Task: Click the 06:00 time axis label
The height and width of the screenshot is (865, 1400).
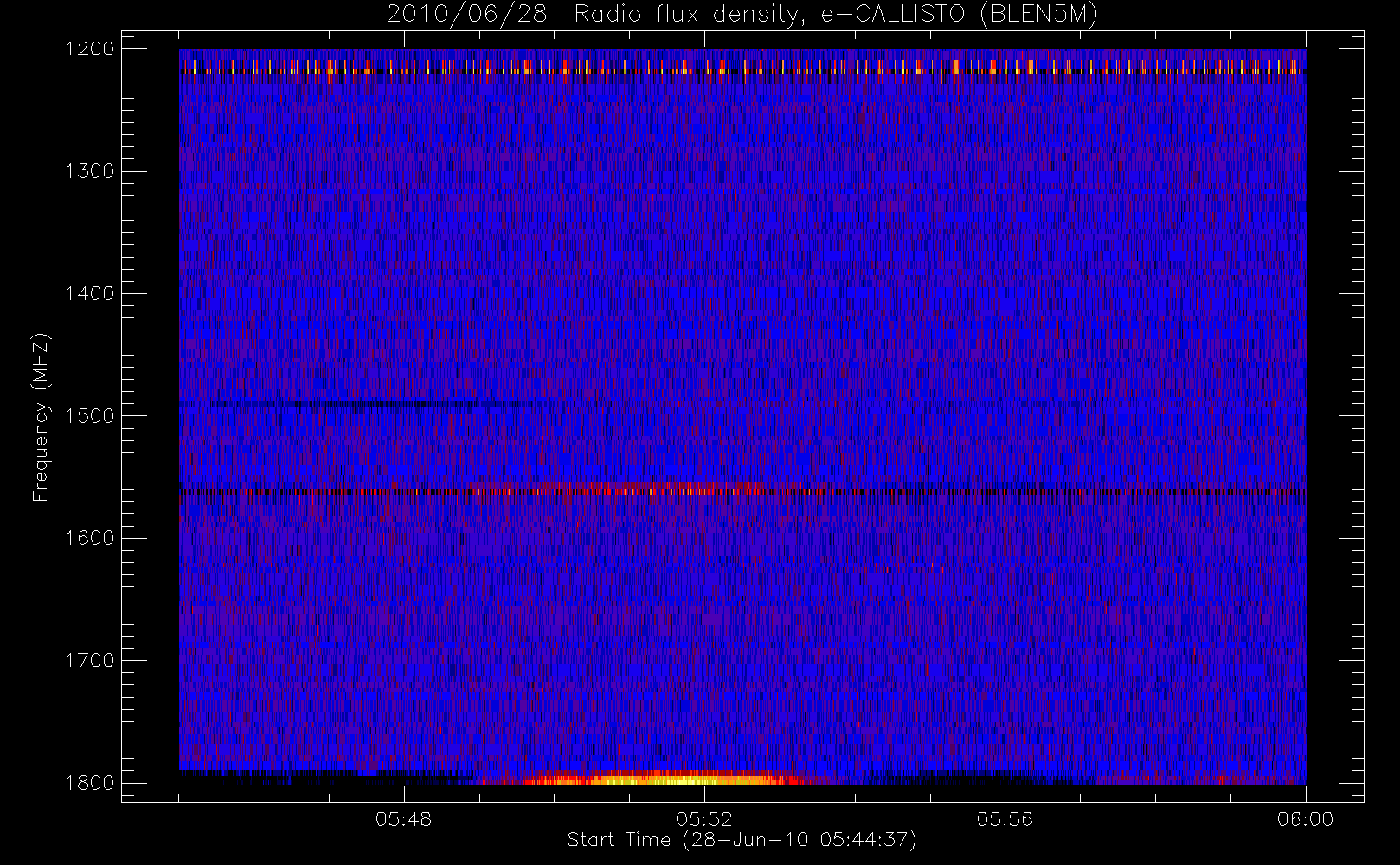Action: [x=1305, y=819]
